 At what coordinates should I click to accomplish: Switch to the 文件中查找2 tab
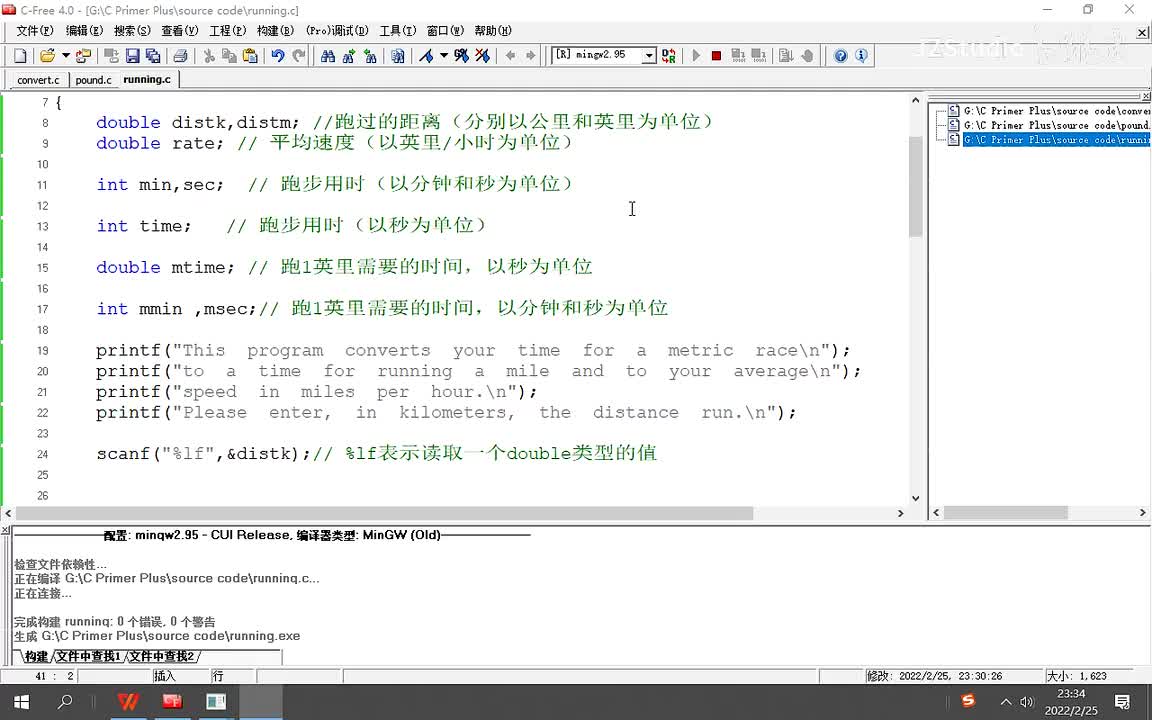click(x=162, y=656)
